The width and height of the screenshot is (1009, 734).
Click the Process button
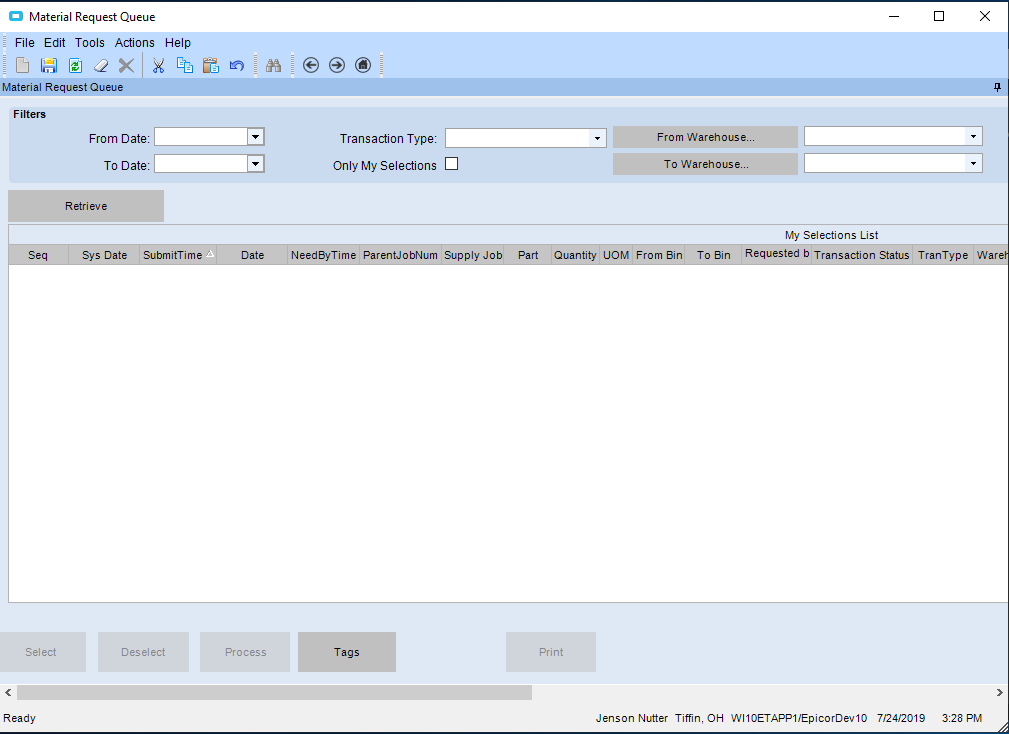tap(245, 652)
